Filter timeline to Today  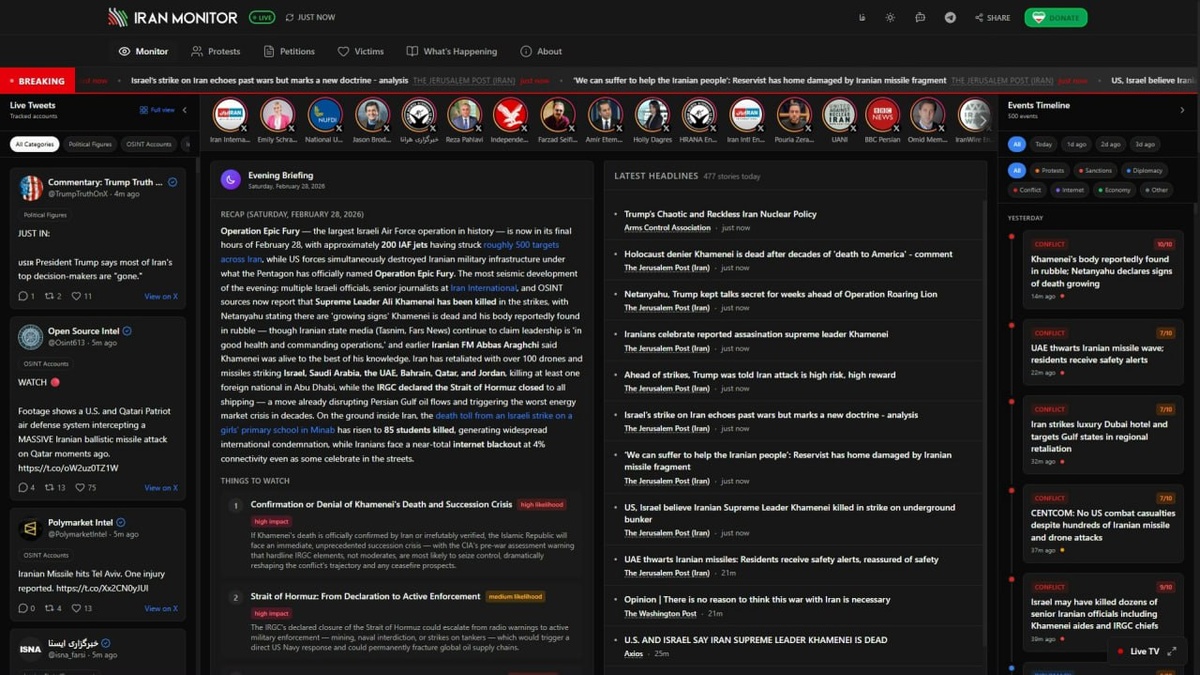pyautogui.click(x=1044, y=144)
